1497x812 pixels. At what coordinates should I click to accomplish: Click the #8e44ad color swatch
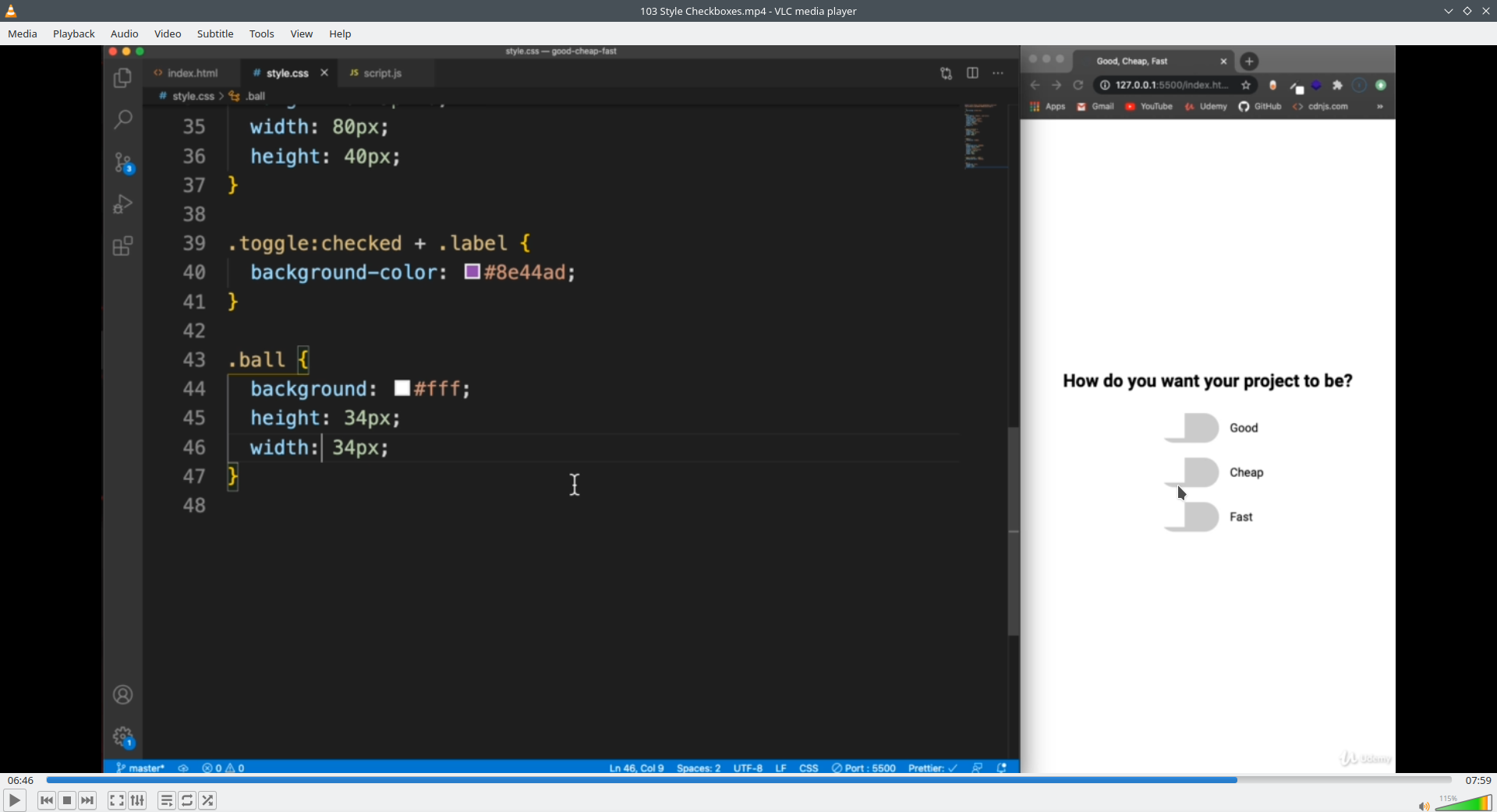point(472,271)
